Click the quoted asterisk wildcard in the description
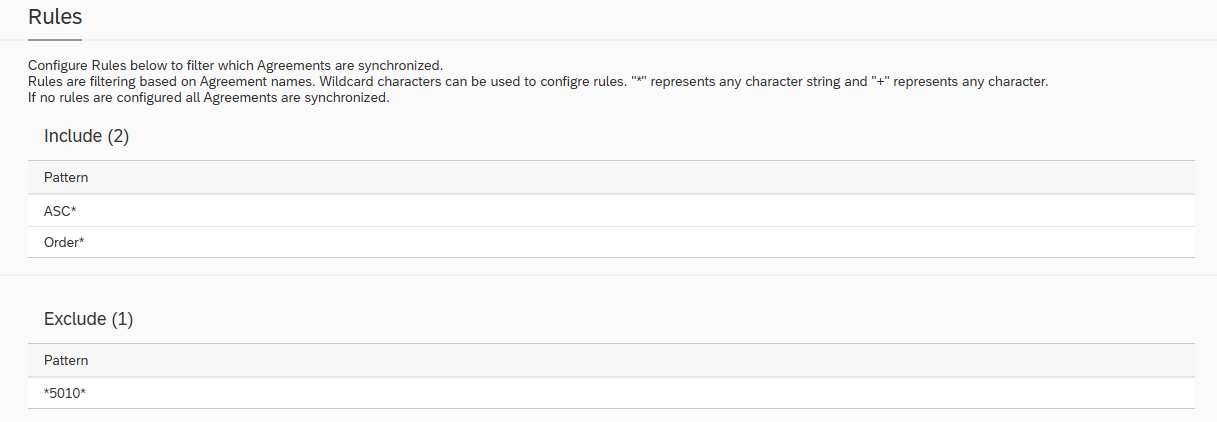This screenshot has width=1217, height=422. tap(638, 82)
